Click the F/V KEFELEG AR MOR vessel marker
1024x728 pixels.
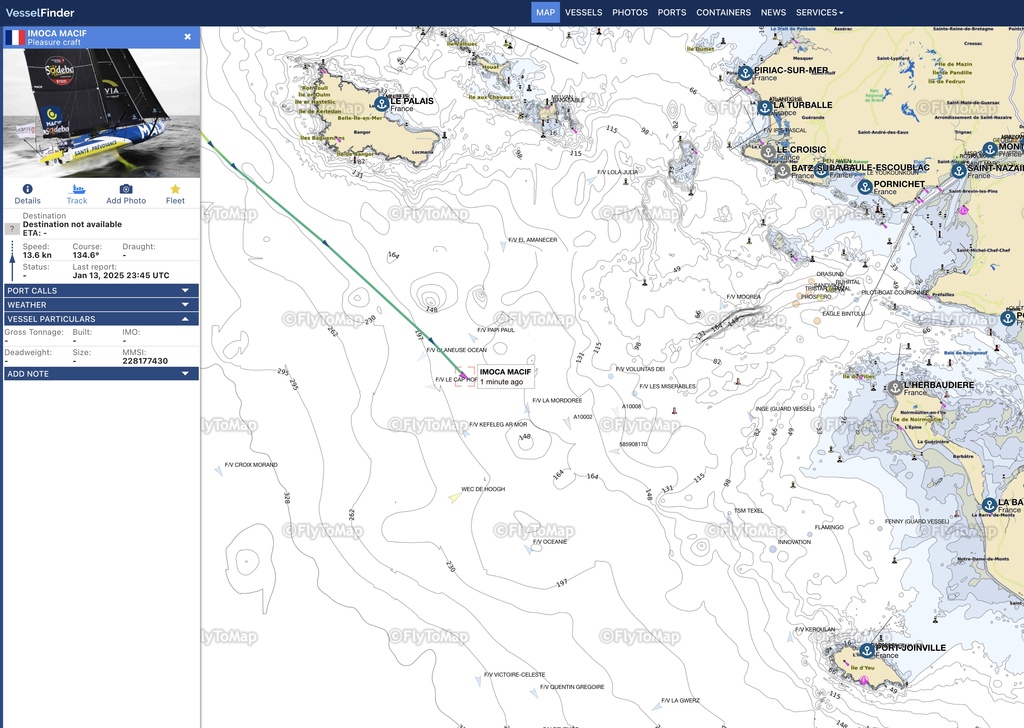click(x=464, y=432)
